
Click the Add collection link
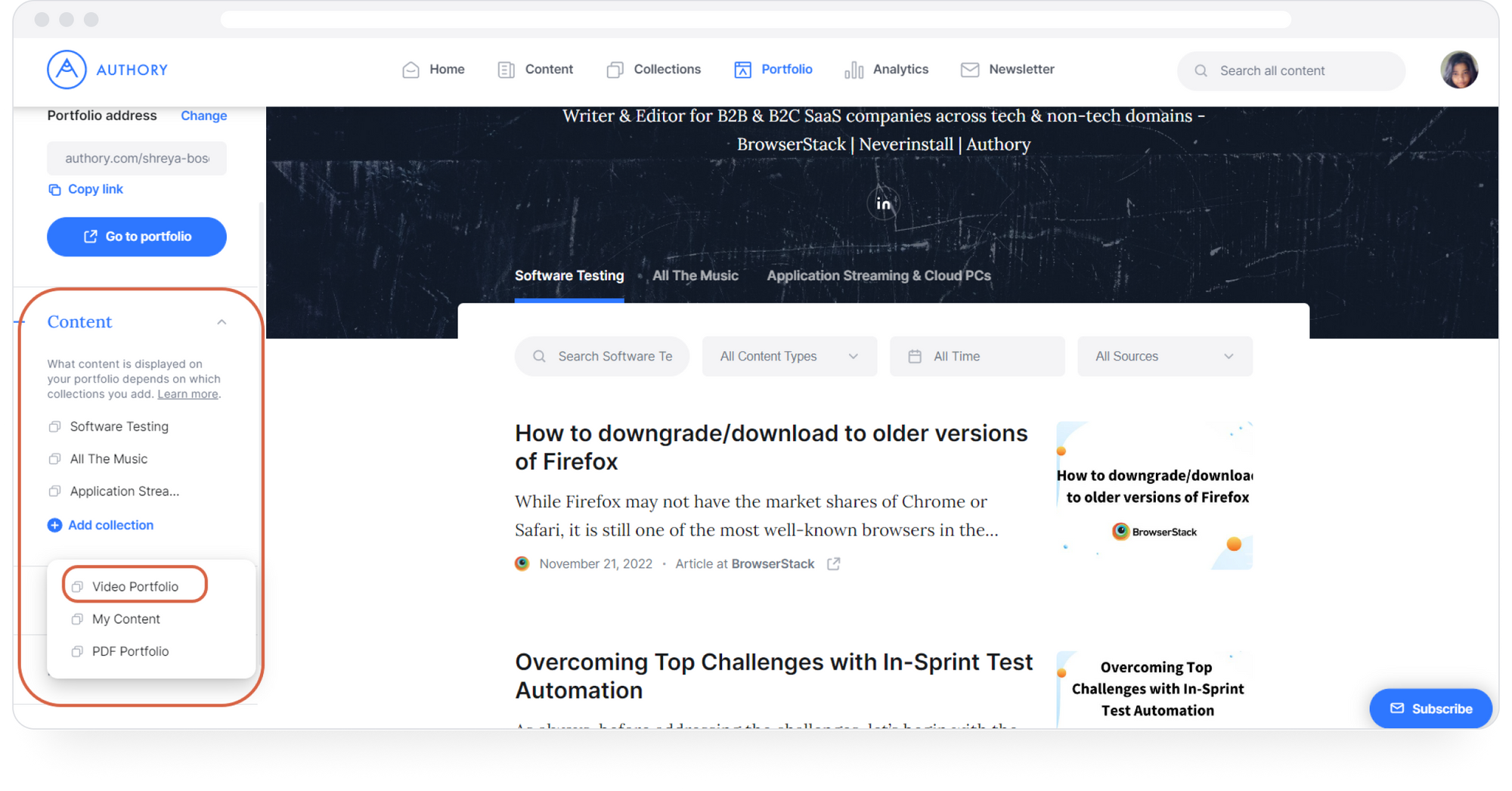[x=101, y=525]
